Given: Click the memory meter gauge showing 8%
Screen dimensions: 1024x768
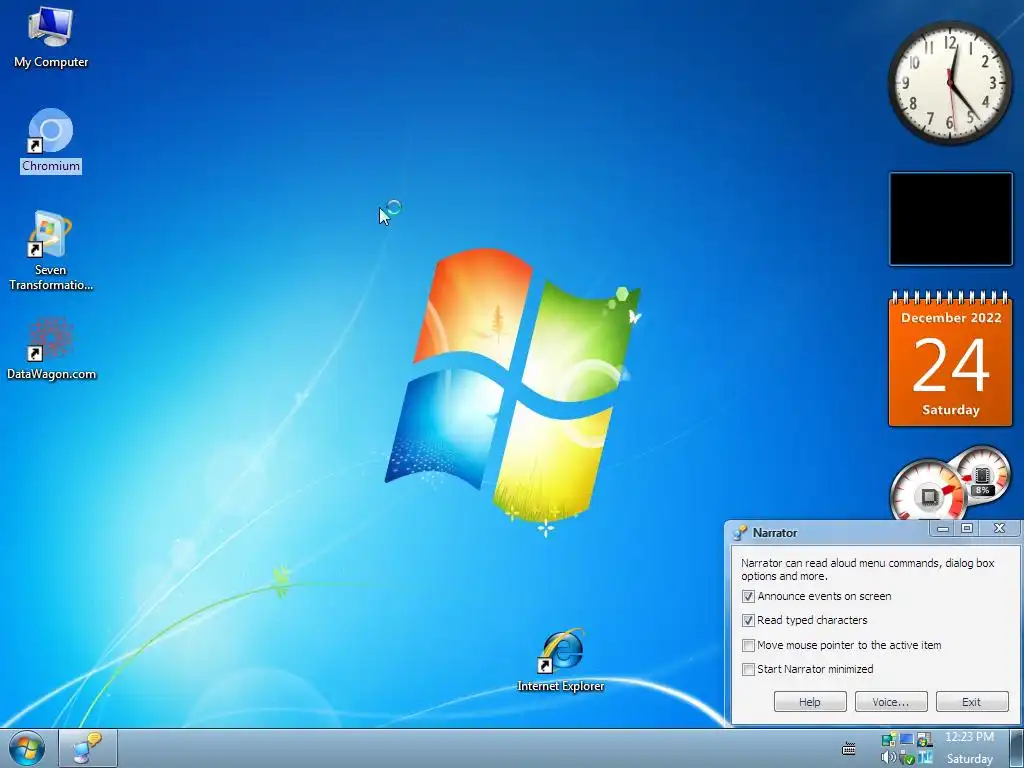Looking at the screenshot, I should pos(981,475).
